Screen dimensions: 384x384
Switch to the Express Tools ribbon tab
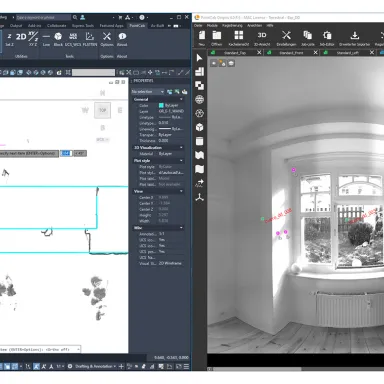point(83,26)
